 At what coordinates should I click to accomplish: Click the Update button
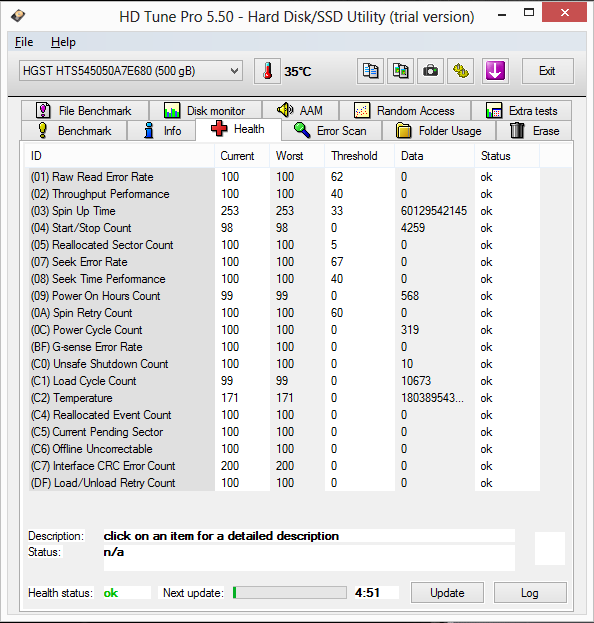pyautogui.click(x=447, y=593)
